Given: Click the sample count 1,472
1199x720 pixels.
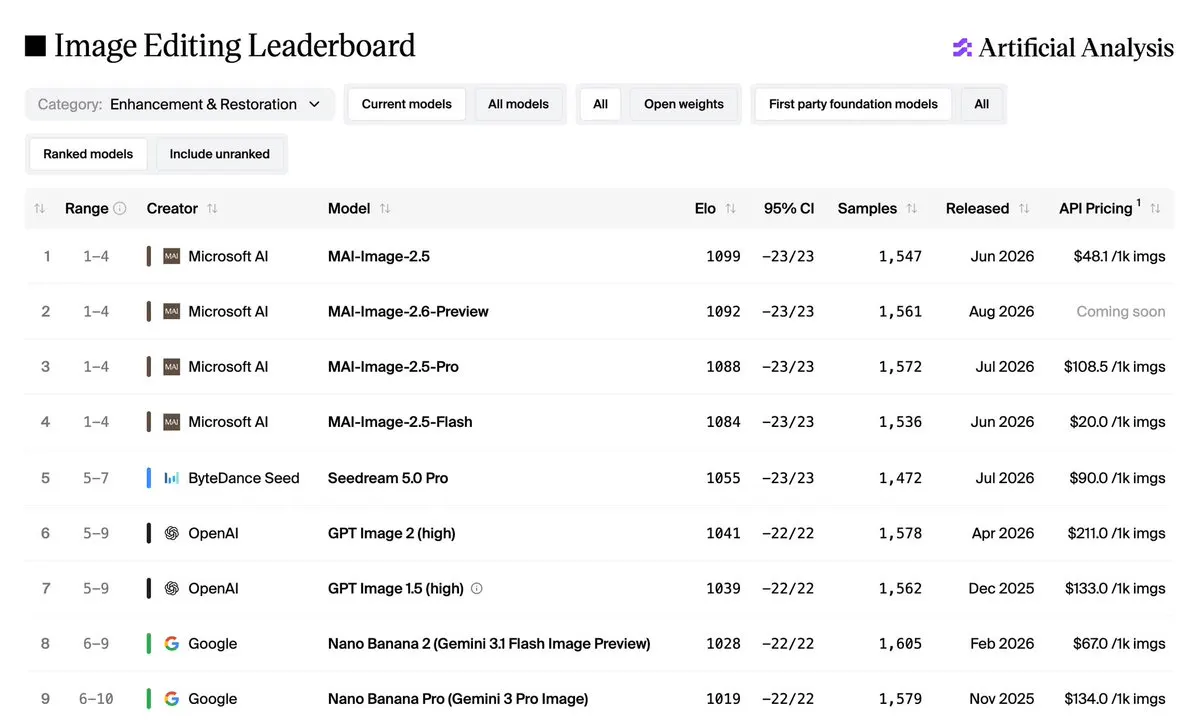Looking at the screenshot, I should tap(900, 478).
